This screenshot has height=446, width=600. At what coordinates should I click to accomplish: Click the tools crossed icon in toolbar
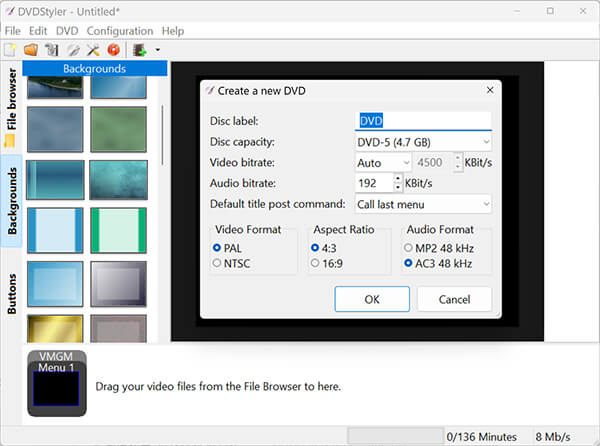click(93, 50)
